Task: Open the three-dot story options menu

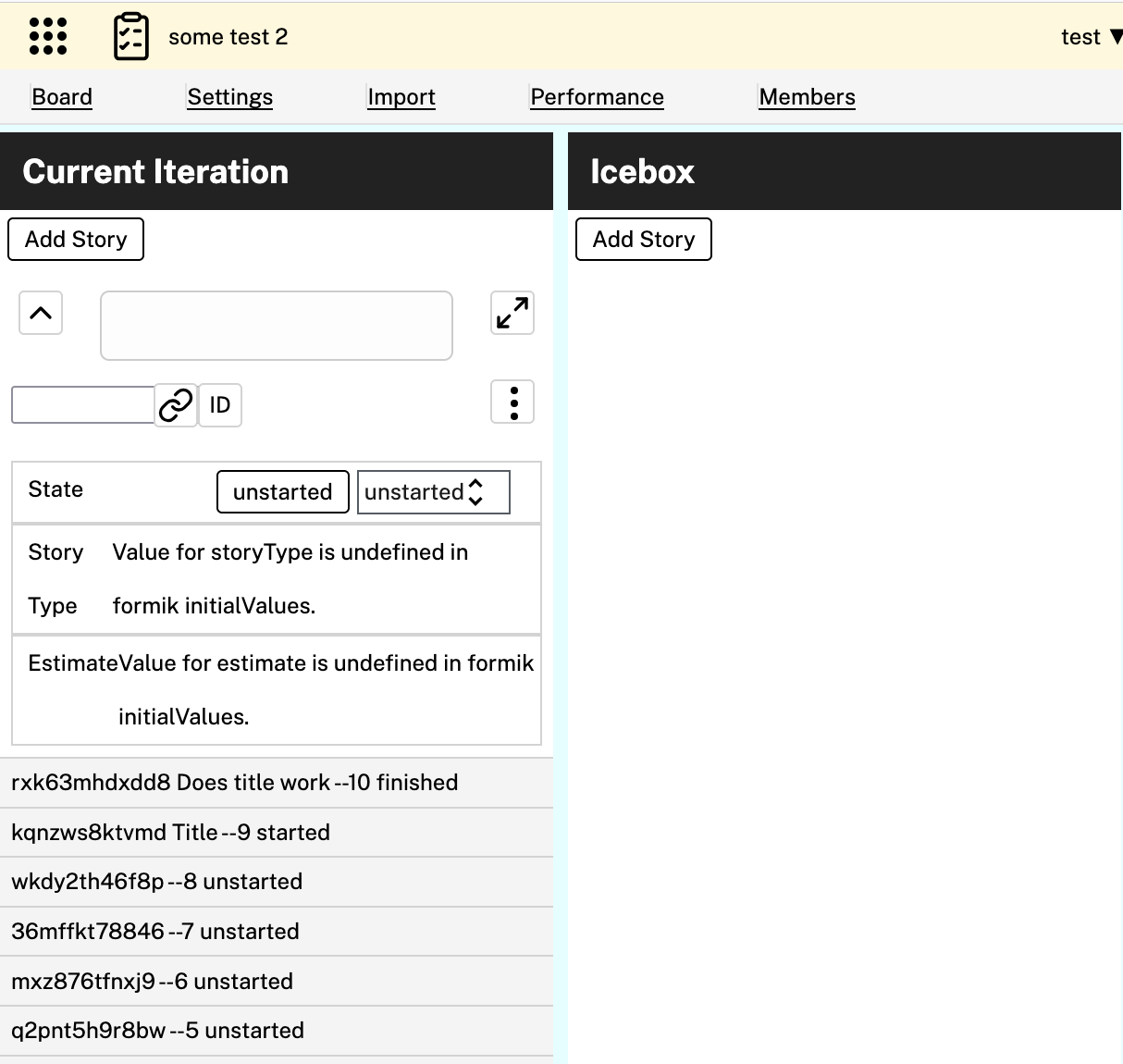Action: click(513, 402)
